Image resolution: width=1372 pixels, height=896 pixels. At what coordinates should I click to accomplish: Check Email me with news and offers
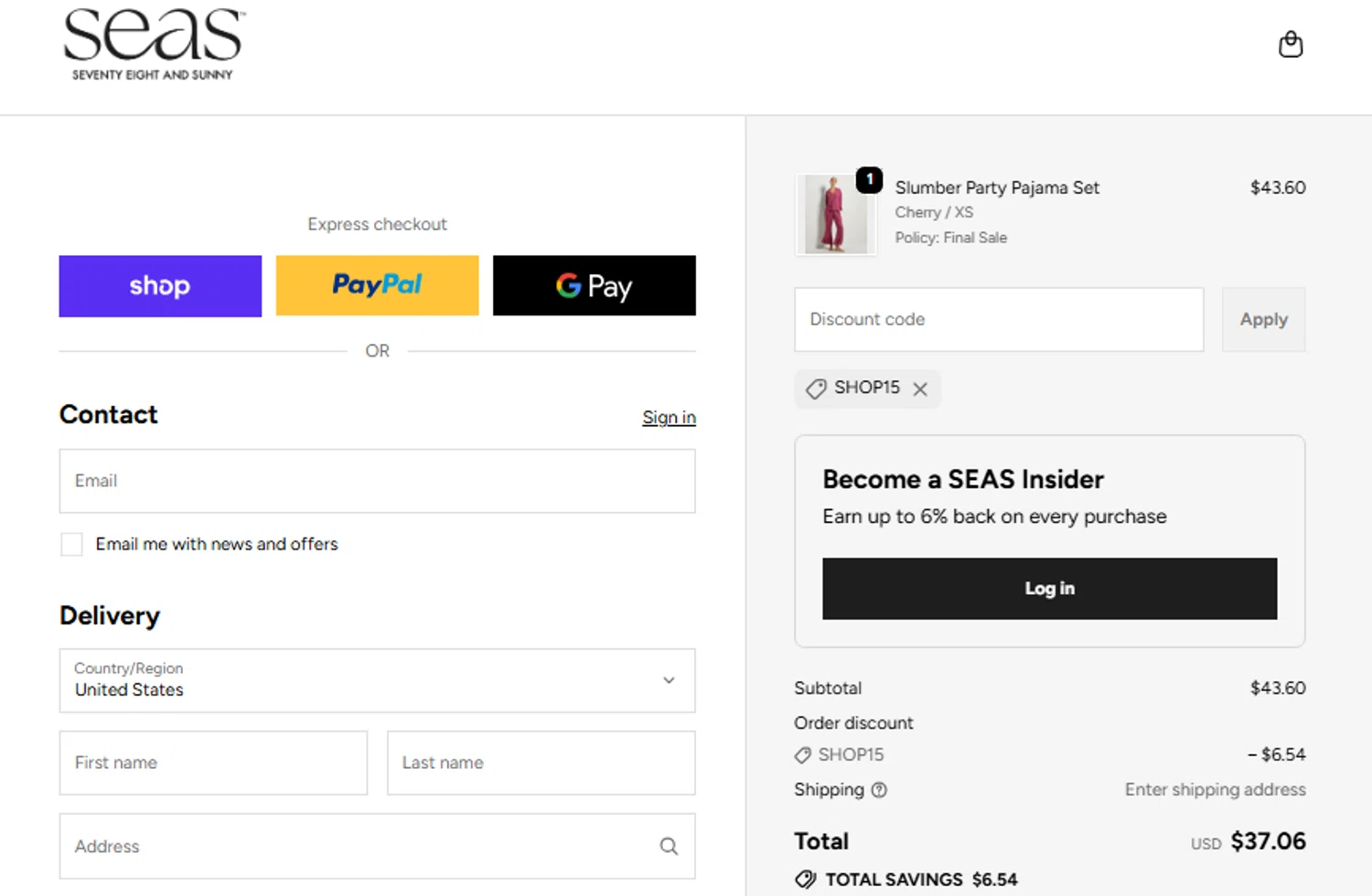(71, 544)
